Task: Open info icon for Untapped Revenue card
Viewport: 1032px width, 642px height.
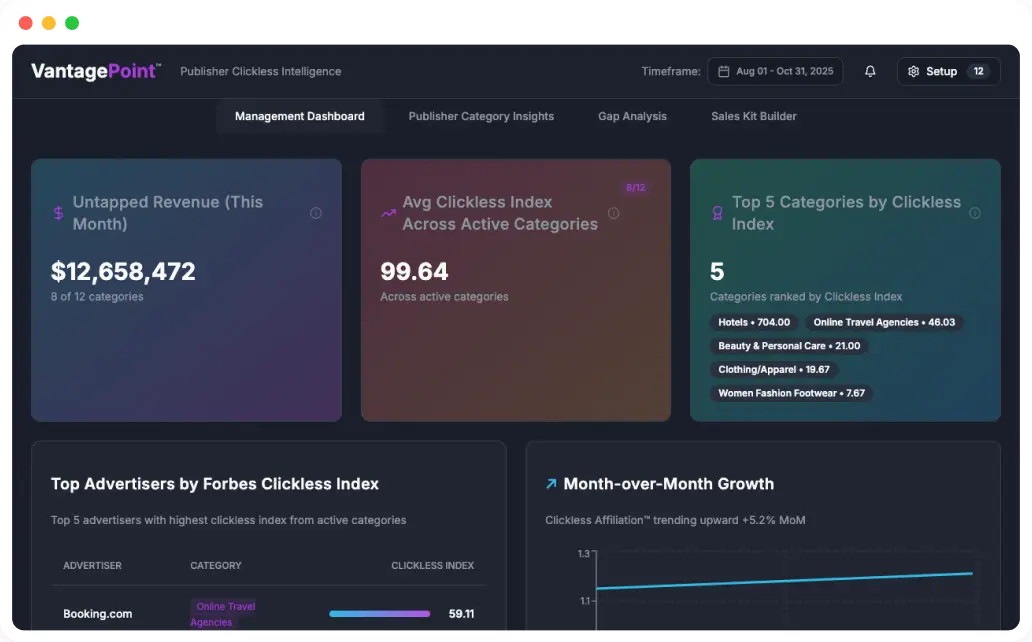Action: (316, 213)
